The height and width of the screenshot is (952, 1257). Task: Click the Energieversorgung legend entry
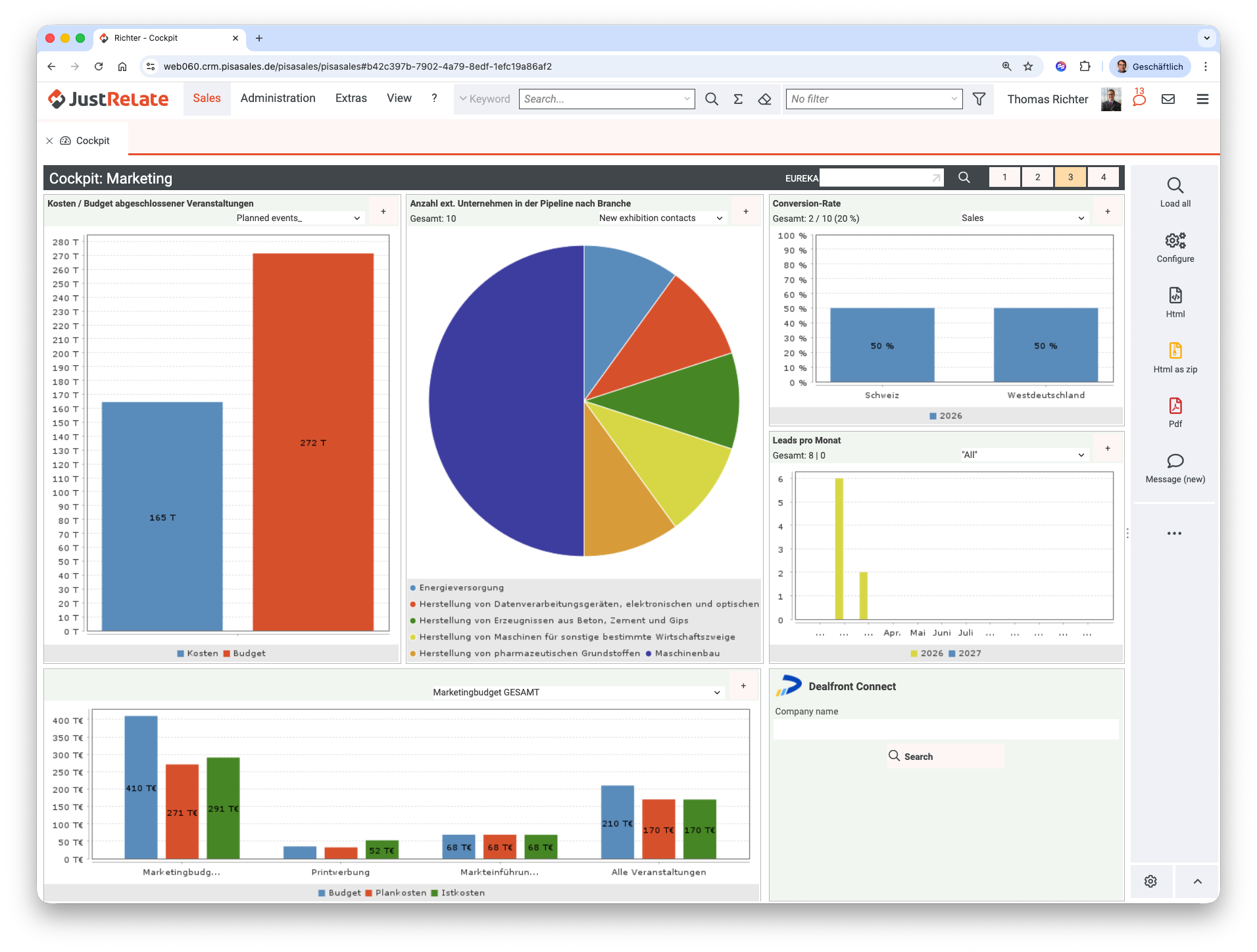pyautogui.click(x=457, y=588)
